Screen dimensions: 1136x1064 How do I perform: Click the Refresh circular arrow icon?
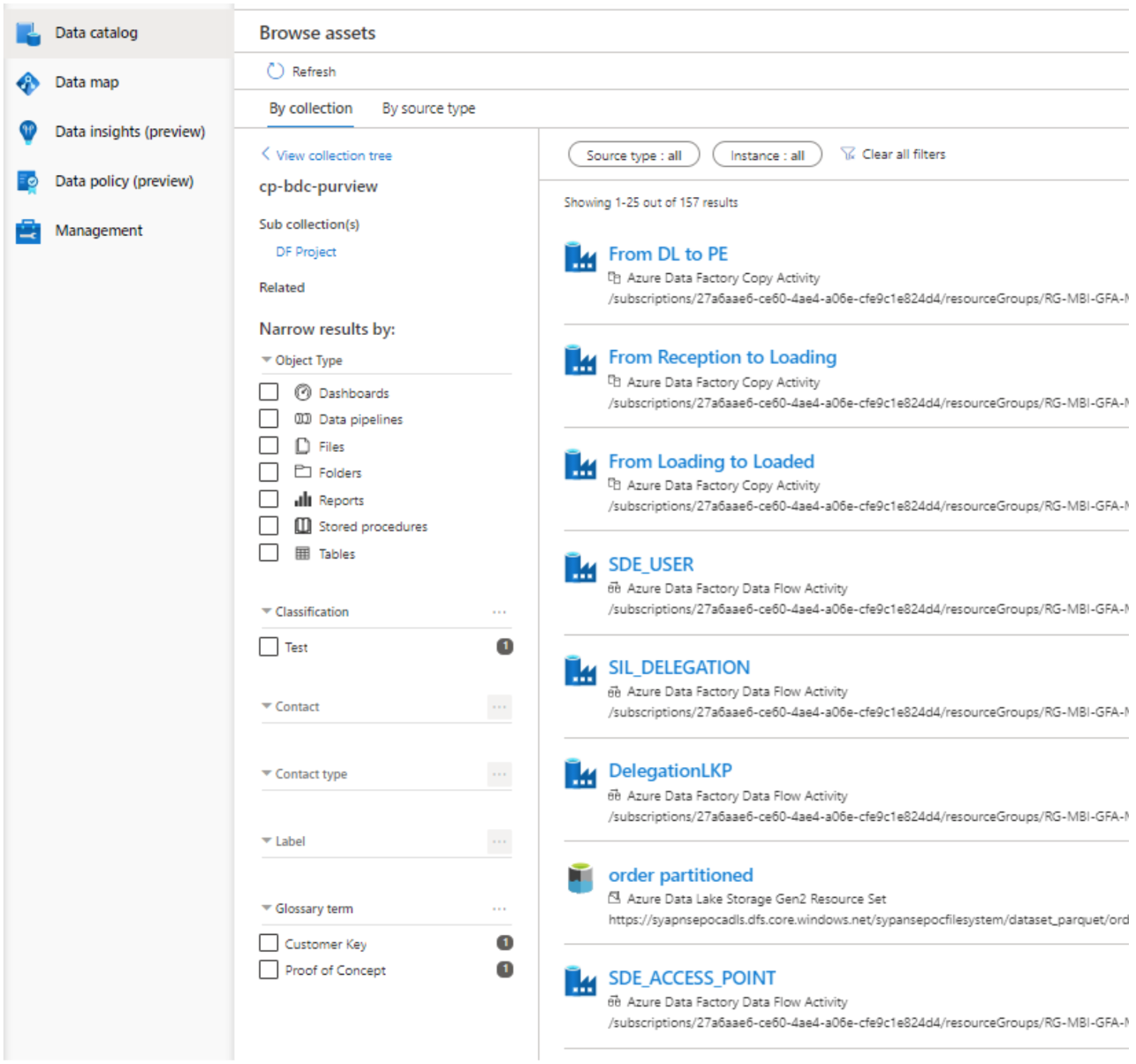[276, 71]
